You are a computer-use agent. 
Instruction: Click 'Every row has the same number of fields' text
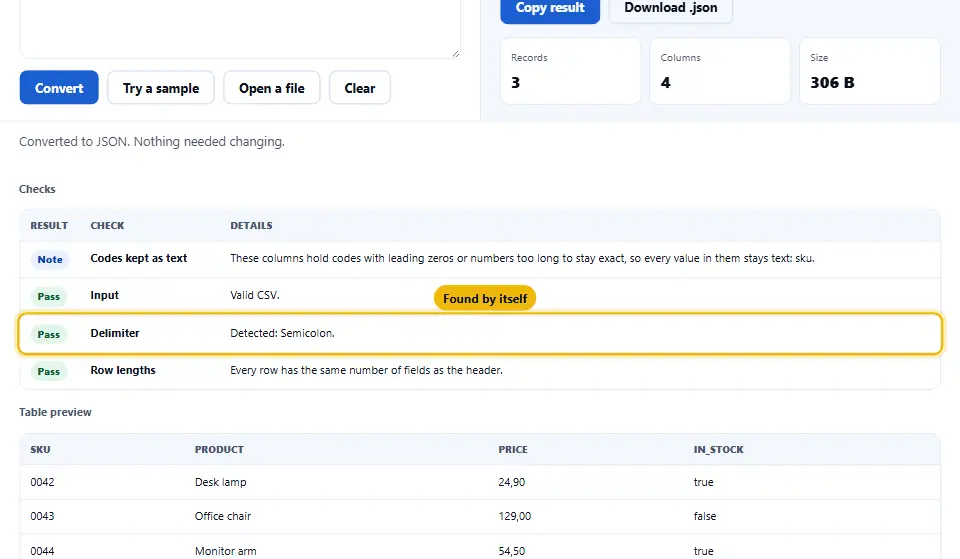[x=366, y=370]
